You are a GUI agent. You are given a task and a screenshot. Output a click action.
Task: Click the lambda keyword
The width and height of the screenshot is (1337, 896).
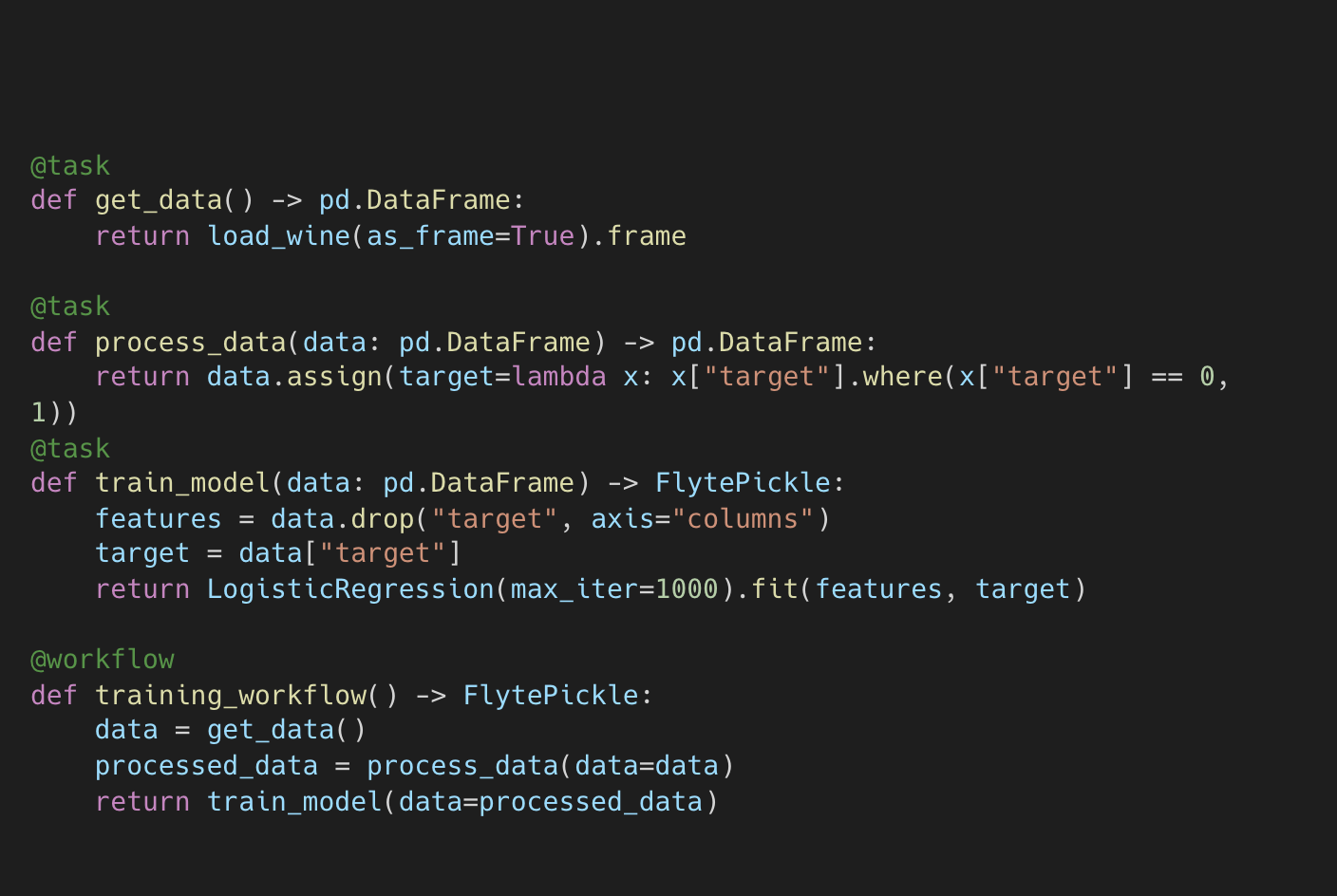[558, 377]
